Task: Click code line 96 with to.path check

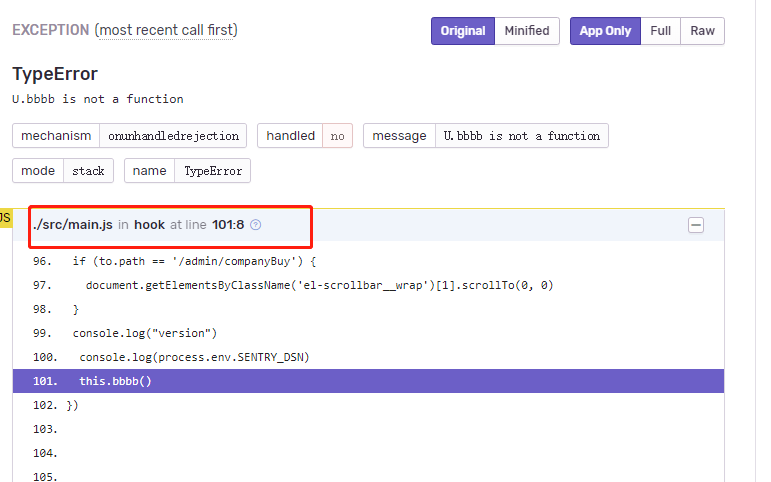Action: (368, 261)
